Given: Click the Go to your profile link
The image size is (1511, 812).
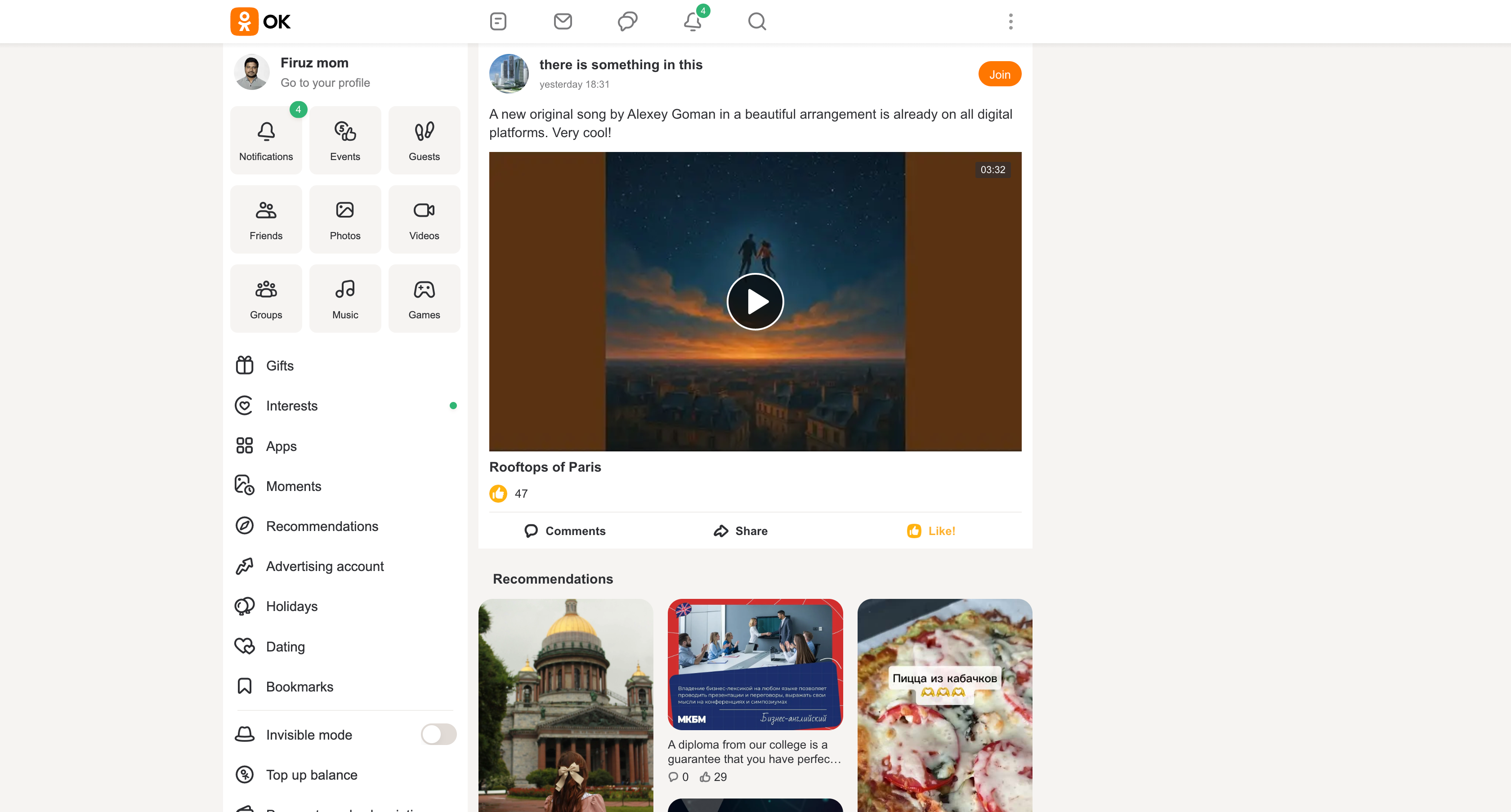Looking at the screenshot, I should click(325, 83).
